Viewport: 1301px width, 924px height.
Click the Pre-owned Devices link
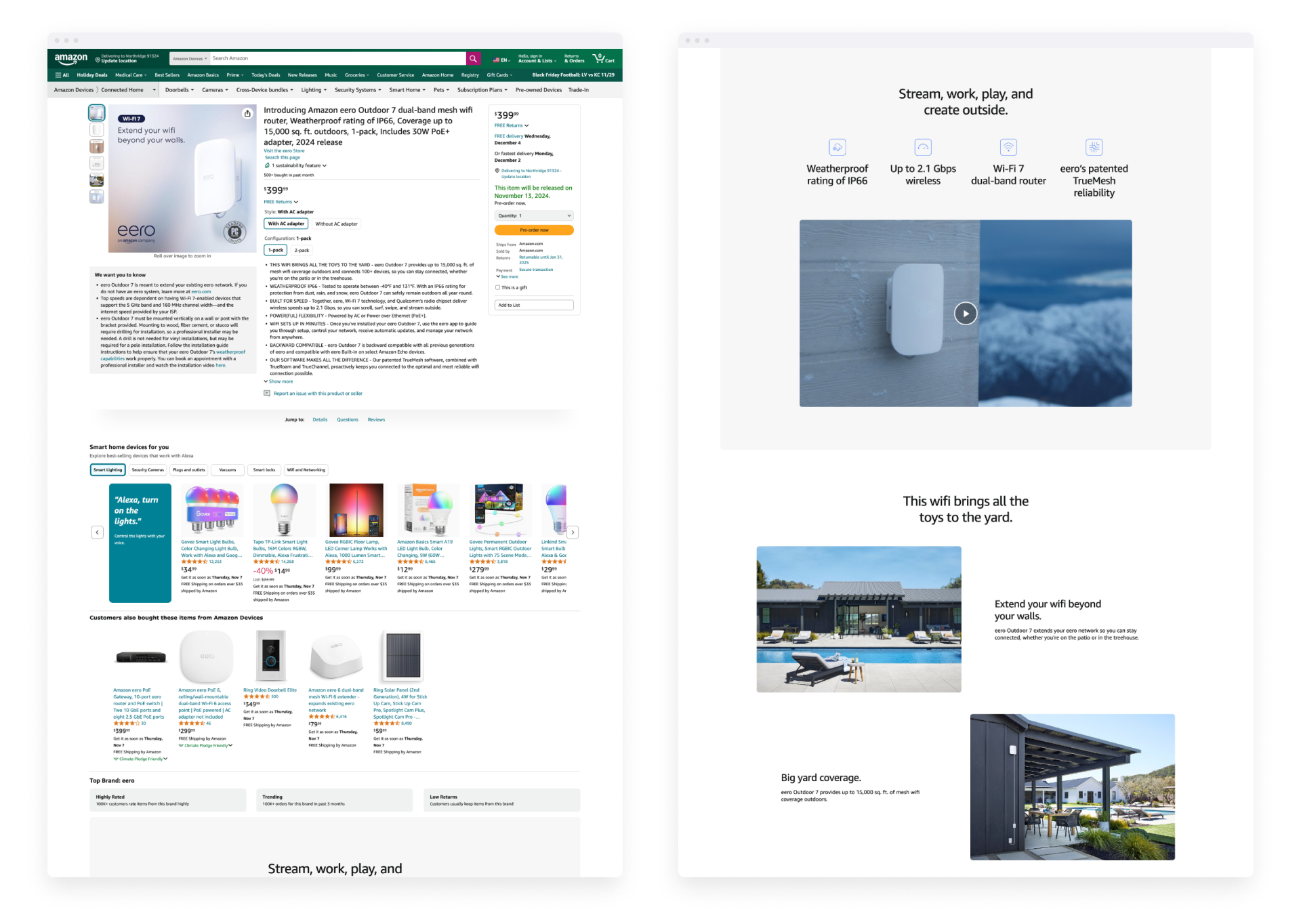pyautogui.click(x=539, y=90)
